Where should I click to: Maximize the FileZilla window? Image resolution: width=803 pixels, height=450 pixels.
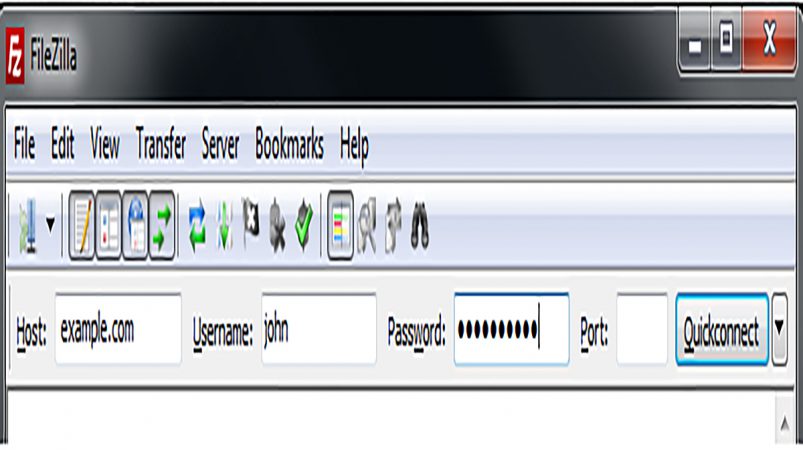click(726, 42)
